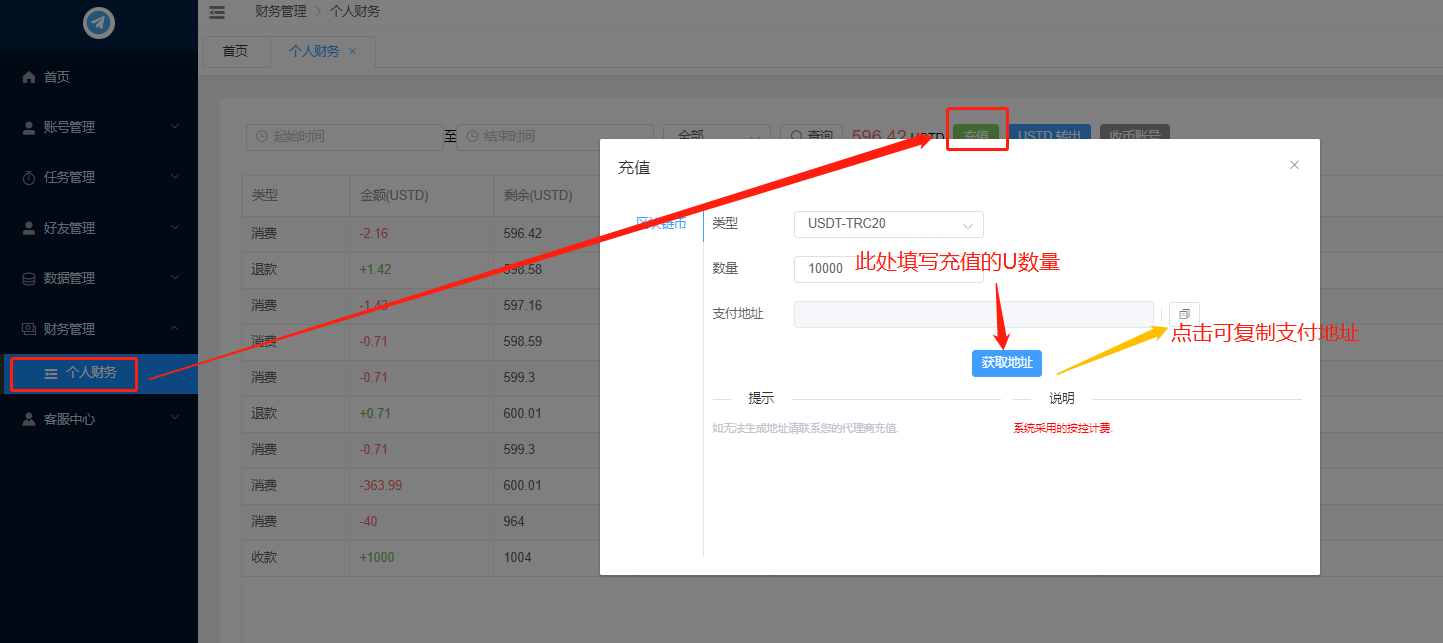Viewport: 1443px width, 643px height.
Task: Expand 账号管理 in the sidebar
Action: tap(98, 127)
